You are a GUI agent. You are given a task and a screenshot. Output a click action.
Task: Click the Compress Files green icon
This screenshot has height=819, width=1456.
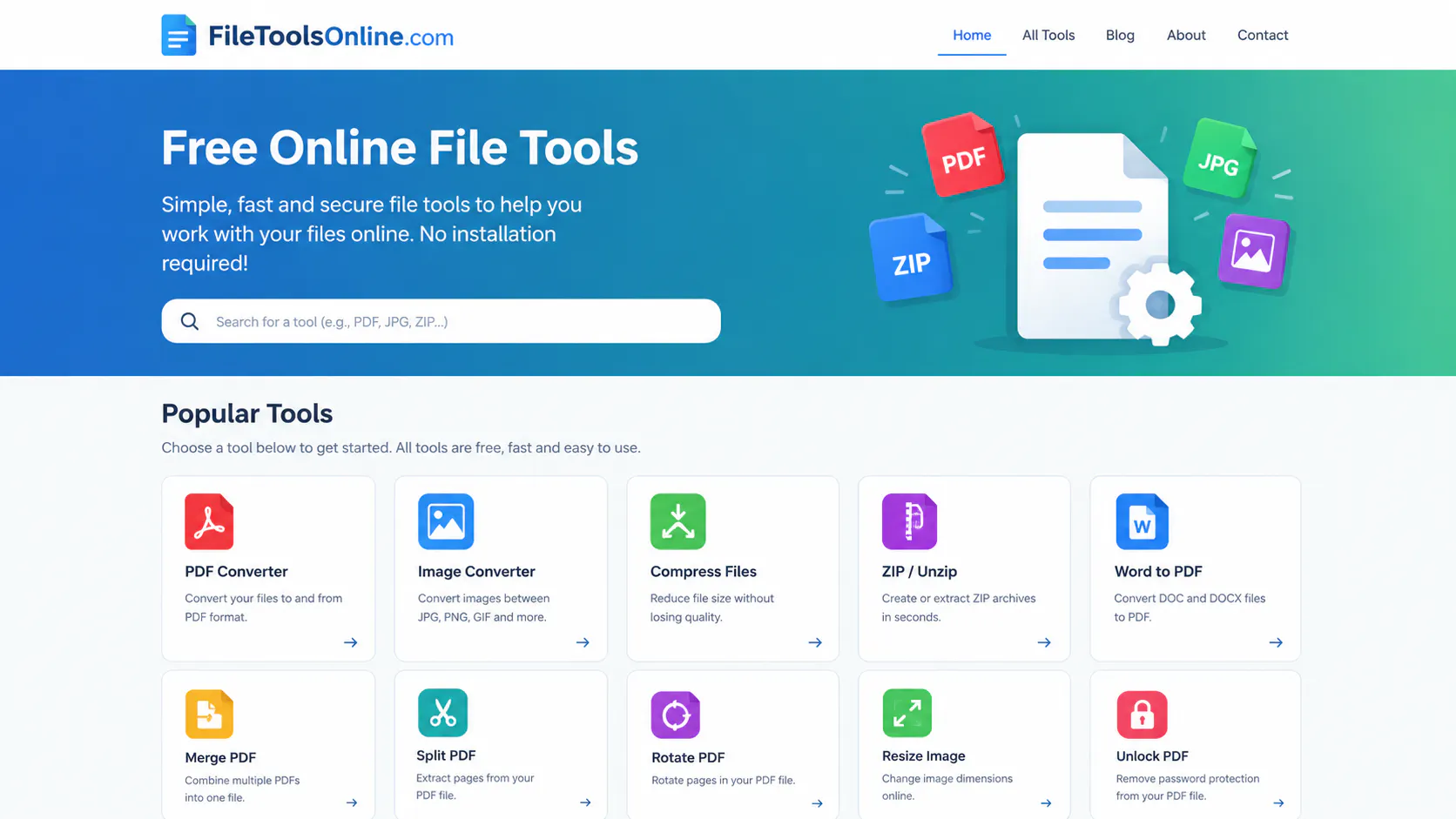coord(677,521)
